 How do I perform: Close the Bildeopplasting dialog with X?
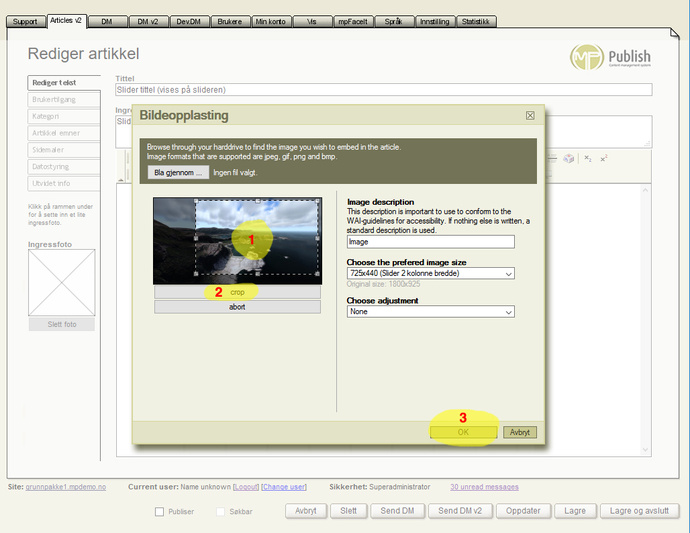tap(530, 115)
